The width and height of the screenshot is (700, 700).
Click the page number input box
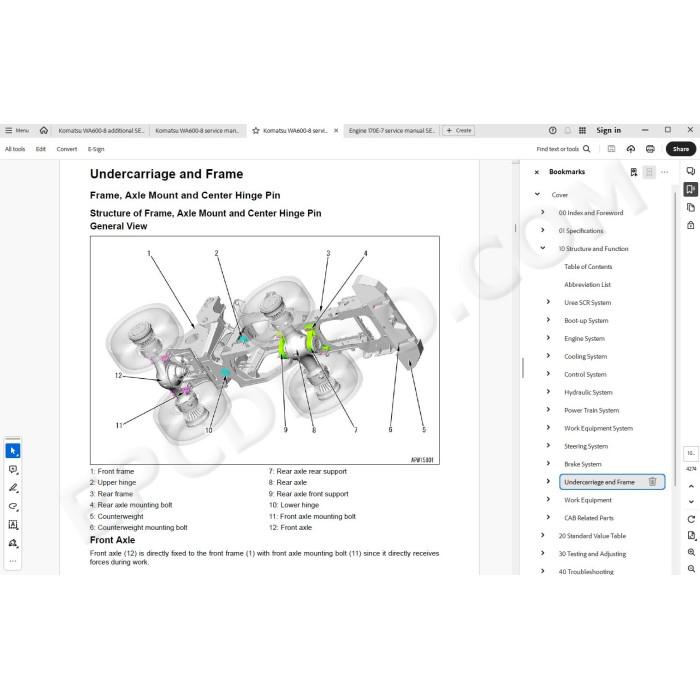691,453
